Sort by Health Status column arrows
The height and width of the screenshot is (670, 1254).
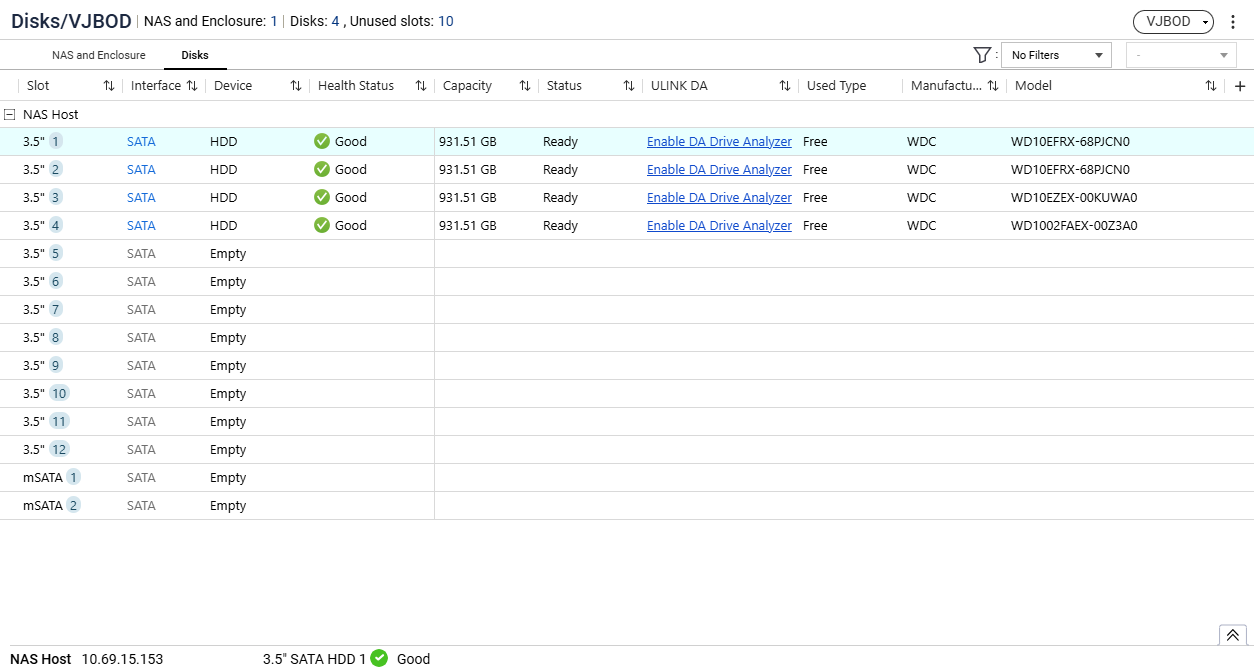click(x=421, y=86)
